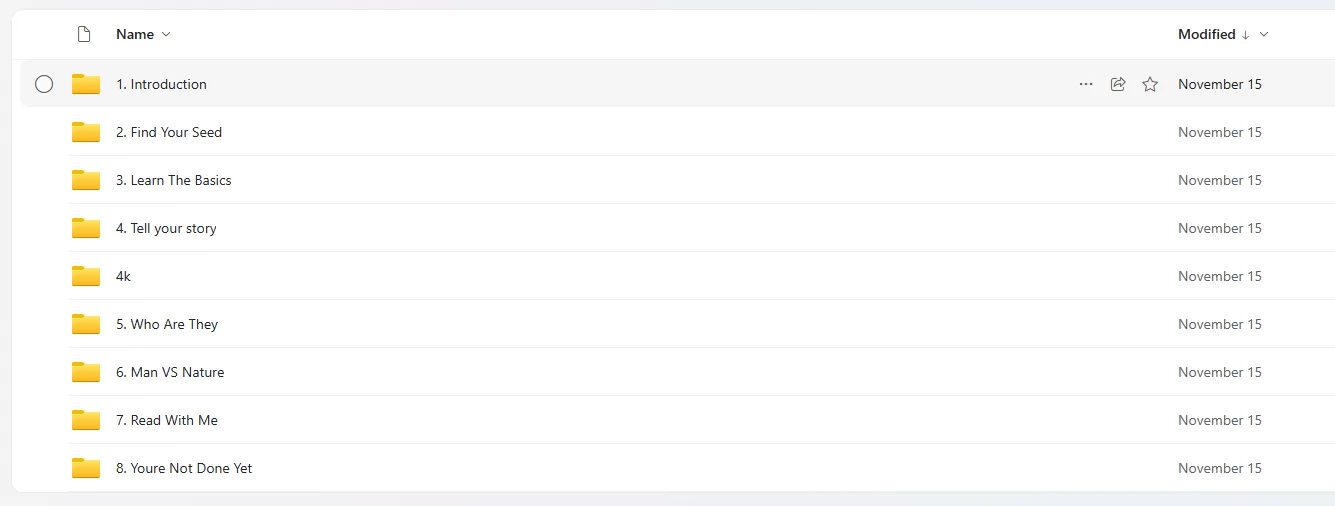Click the Modified column header label

(x=1206, y=34)
